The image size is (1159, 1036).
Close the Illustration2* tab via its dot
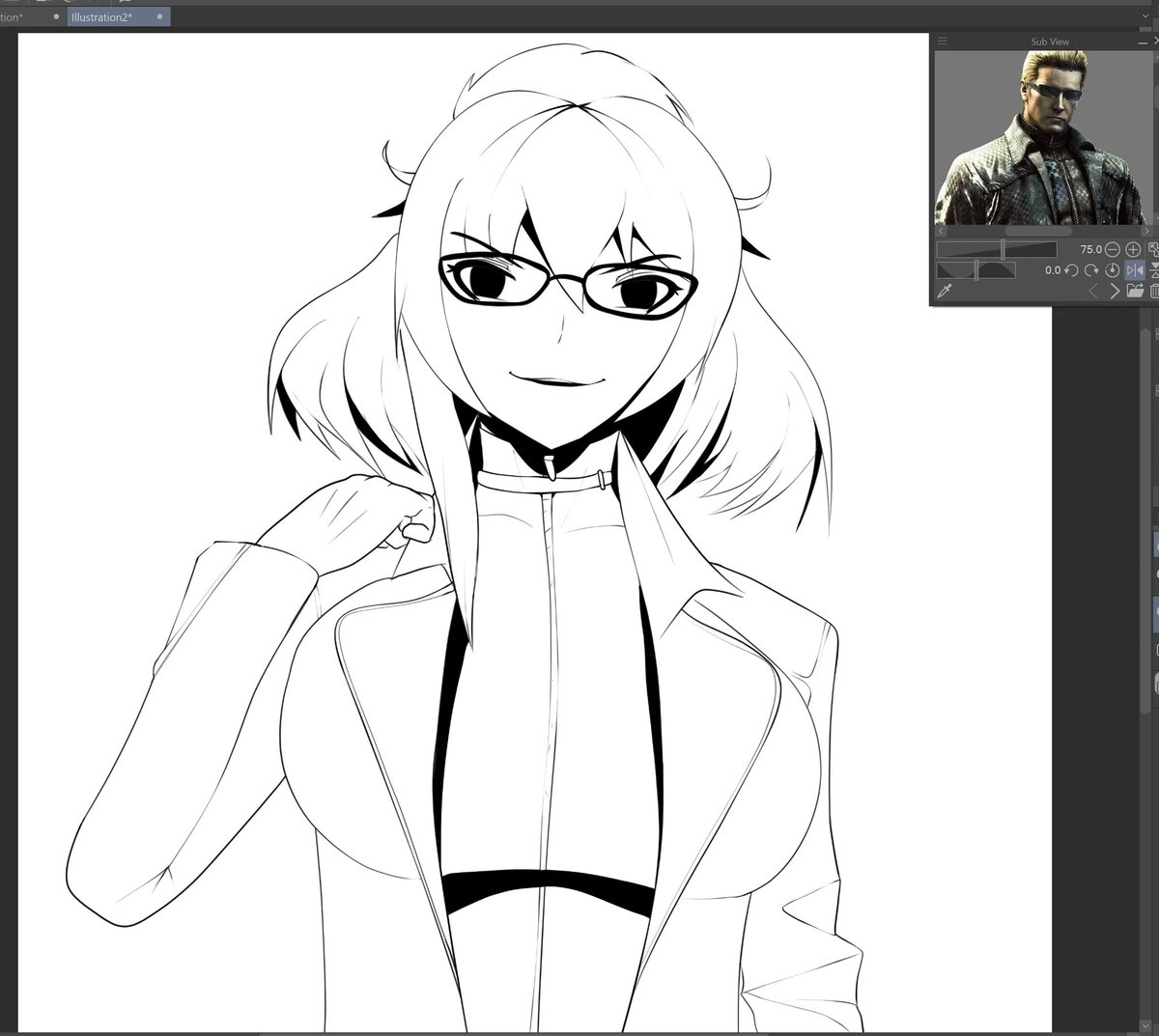(x=159, y=17)
